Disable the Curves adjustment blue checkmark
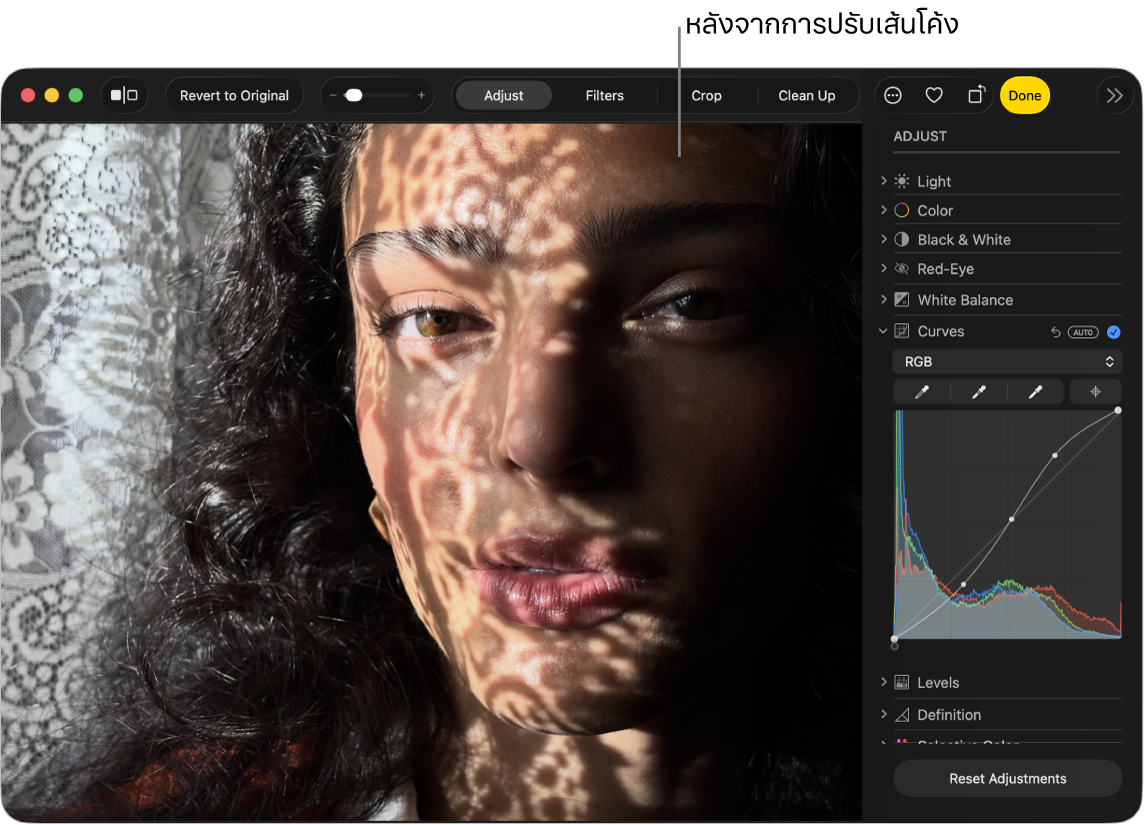The width and height of the screenshot is (1144, 825). [1114, 332]
